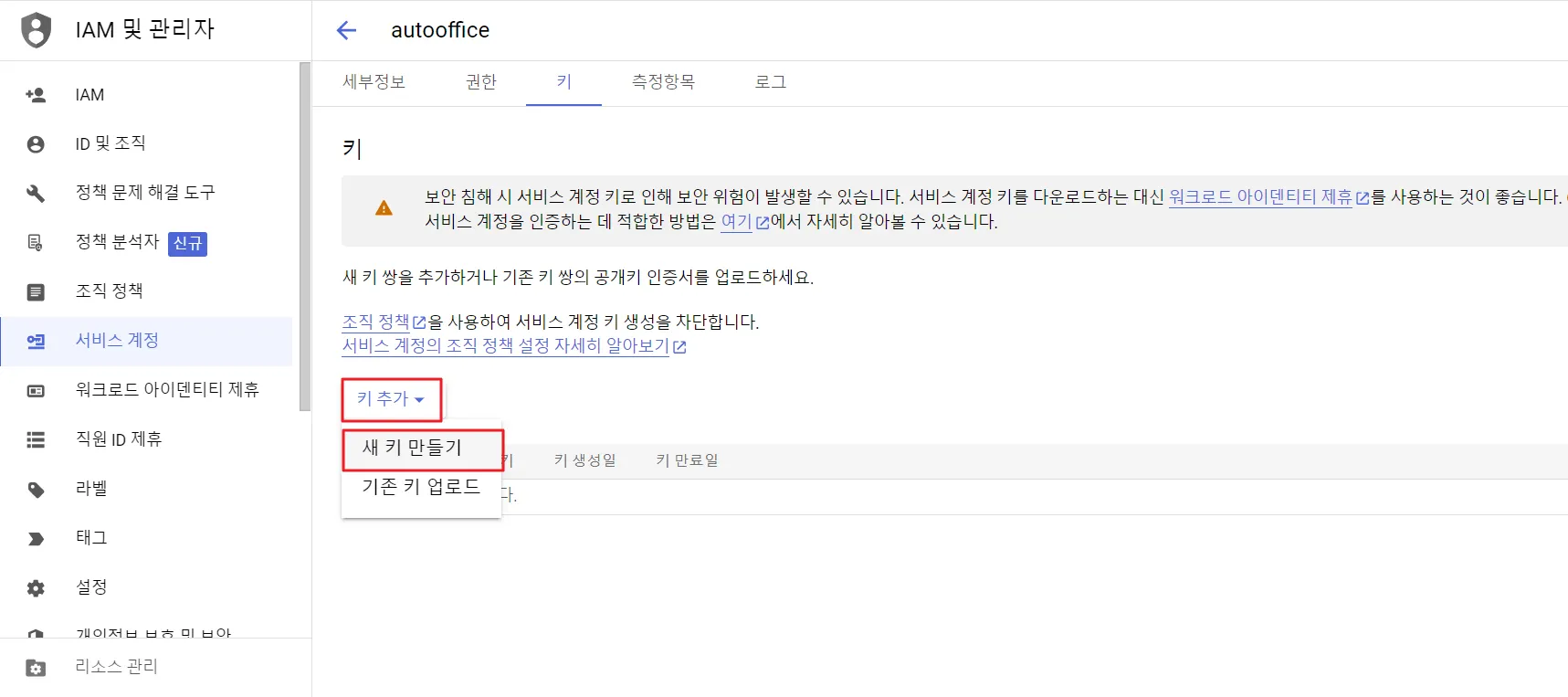Screen dimensions: 1568x697
Task: Switch to the 권한 tab
Action: [x=481, y=82]
